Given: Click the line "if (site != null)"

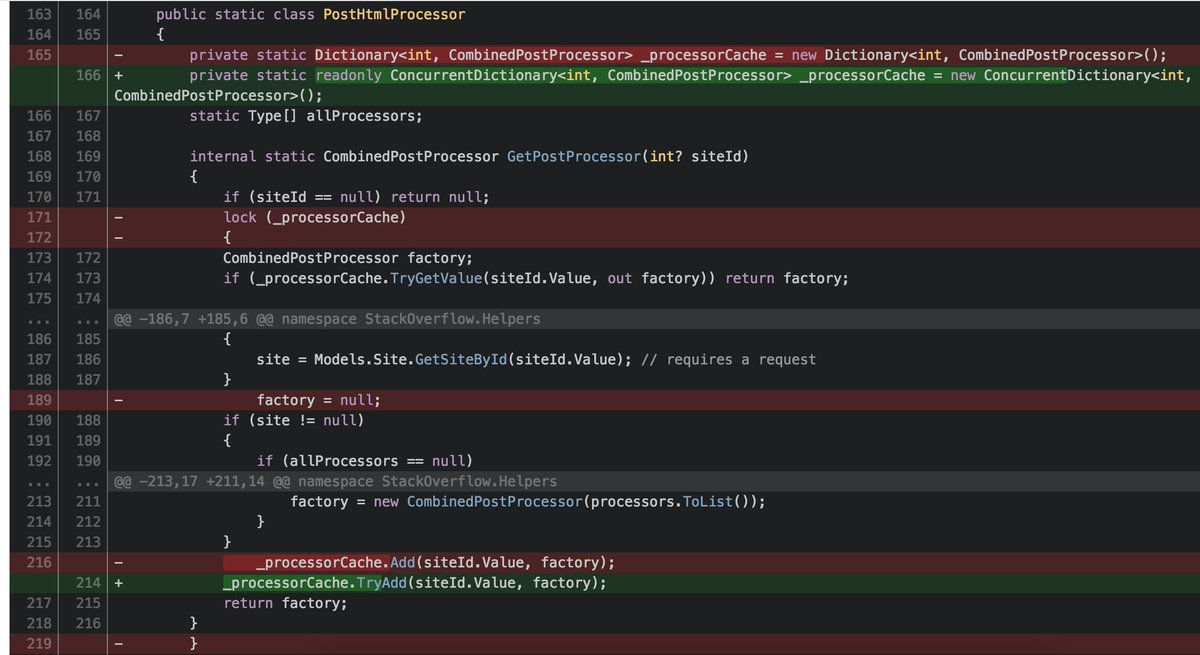Looking at the screenshot, I should [294, 420].
